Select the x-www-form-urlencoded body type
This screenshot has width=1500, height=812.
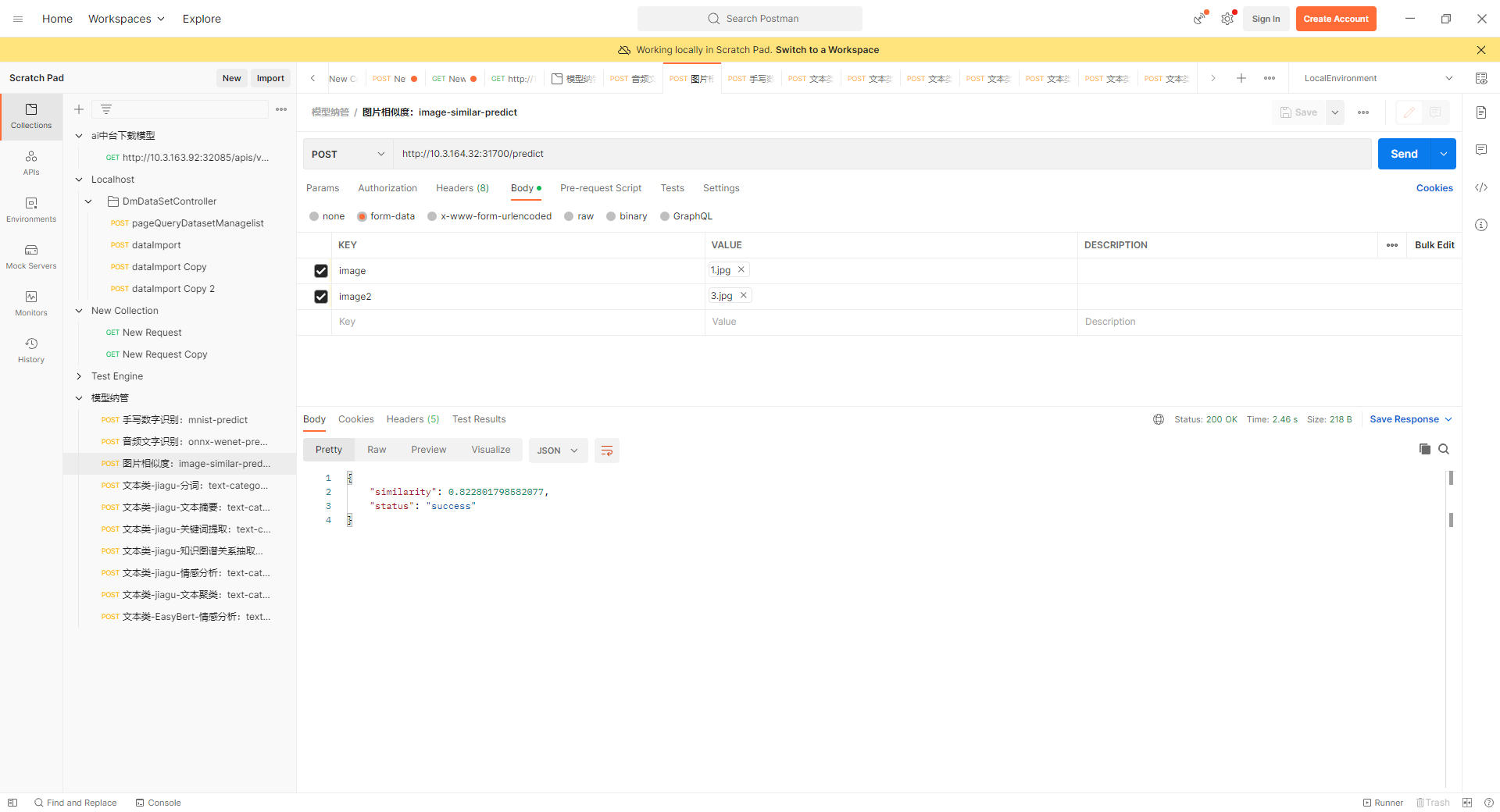(x=432, y=216)
